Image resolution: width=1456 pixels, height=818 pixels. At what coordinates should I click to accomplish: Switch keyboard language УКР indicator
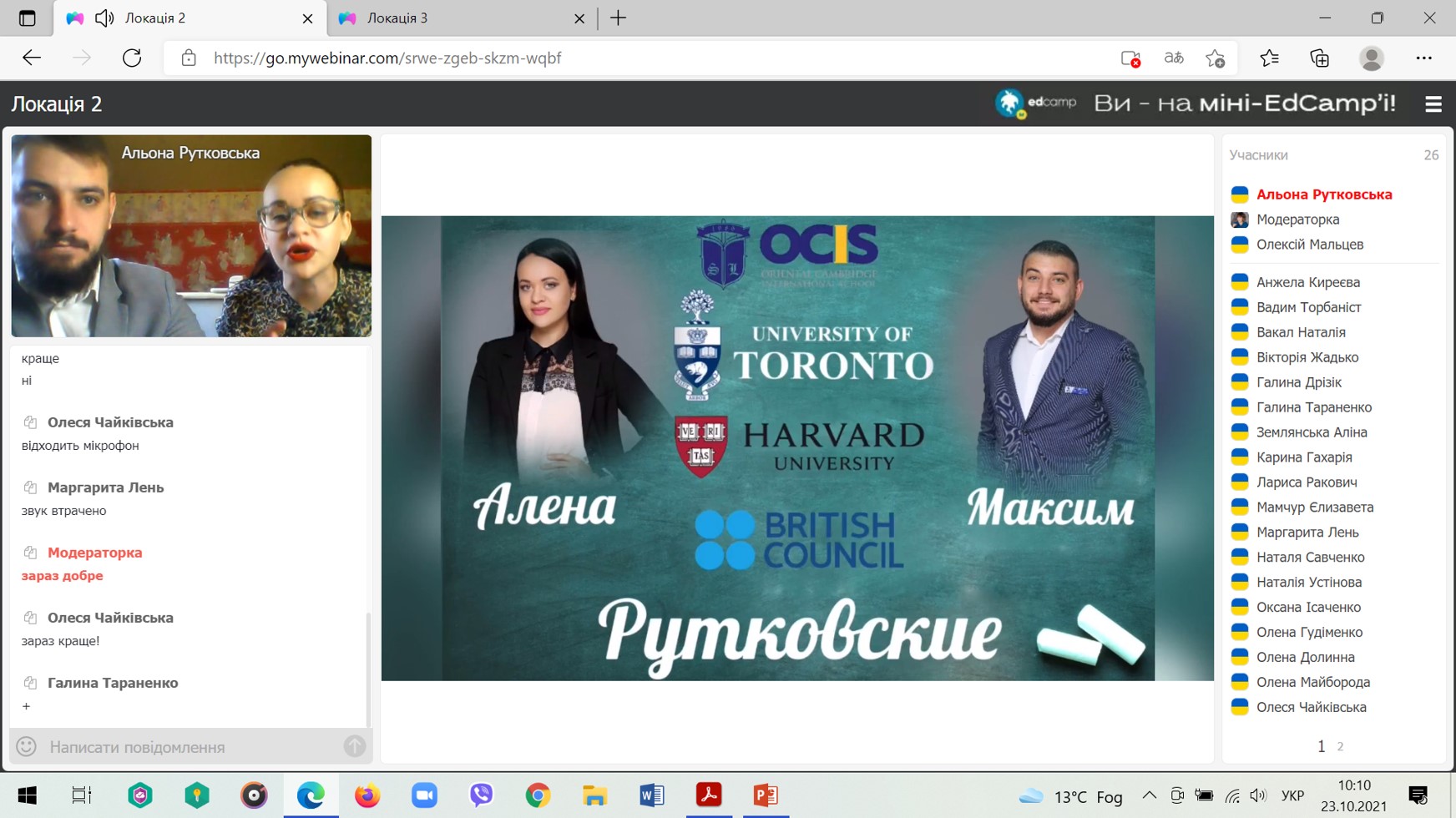pyautogui.click(x=1292, y=796)
